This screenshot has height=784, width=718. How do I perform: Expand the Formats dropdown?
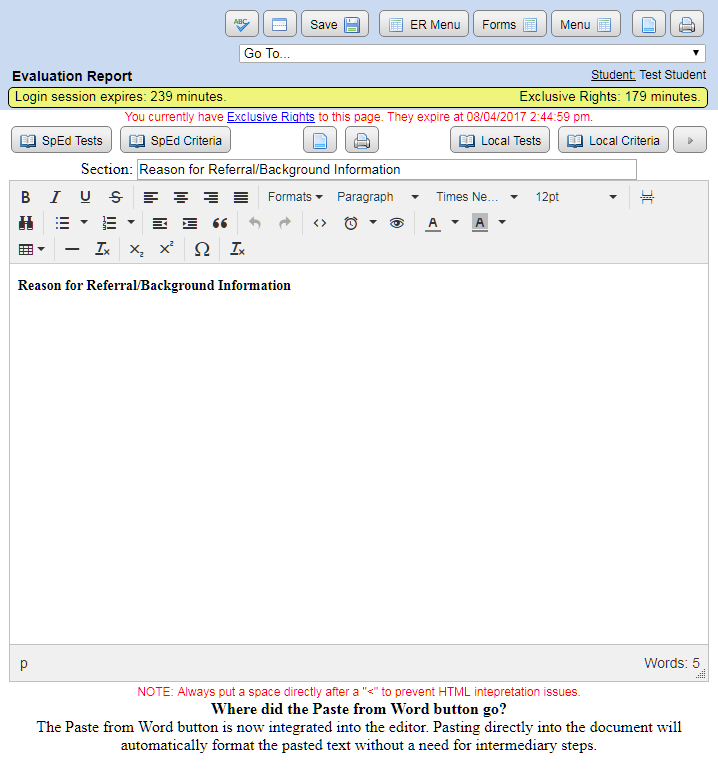click(295, 197)
